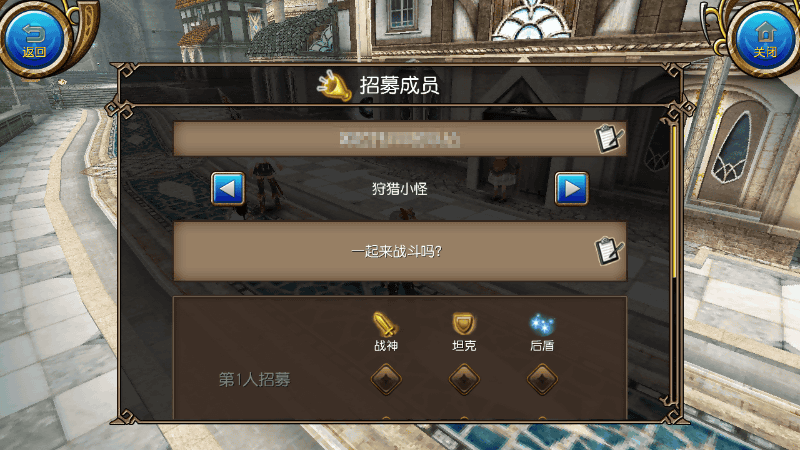Image resolution: width=800 pixels, height=450 pixels.
Task: Click the 一起来战斗吗? message box
Action: (400, 251)
